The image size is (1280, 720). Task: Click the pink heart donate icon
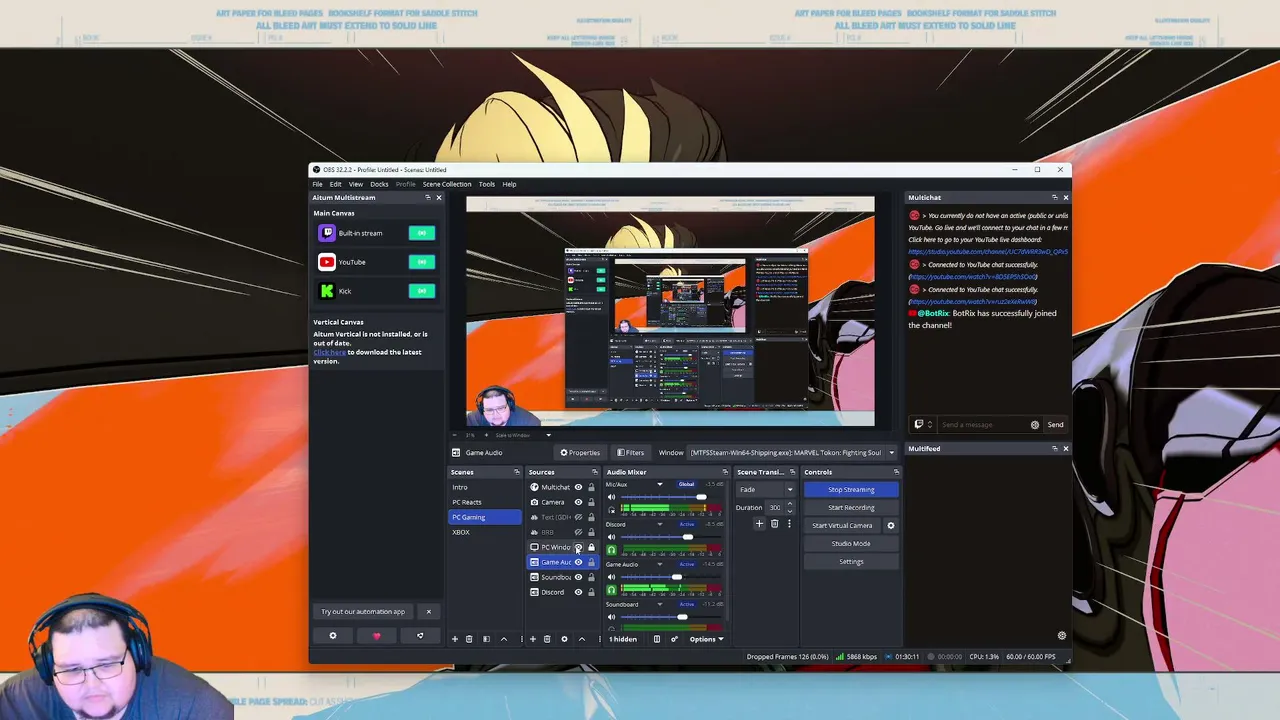[377, 636]
